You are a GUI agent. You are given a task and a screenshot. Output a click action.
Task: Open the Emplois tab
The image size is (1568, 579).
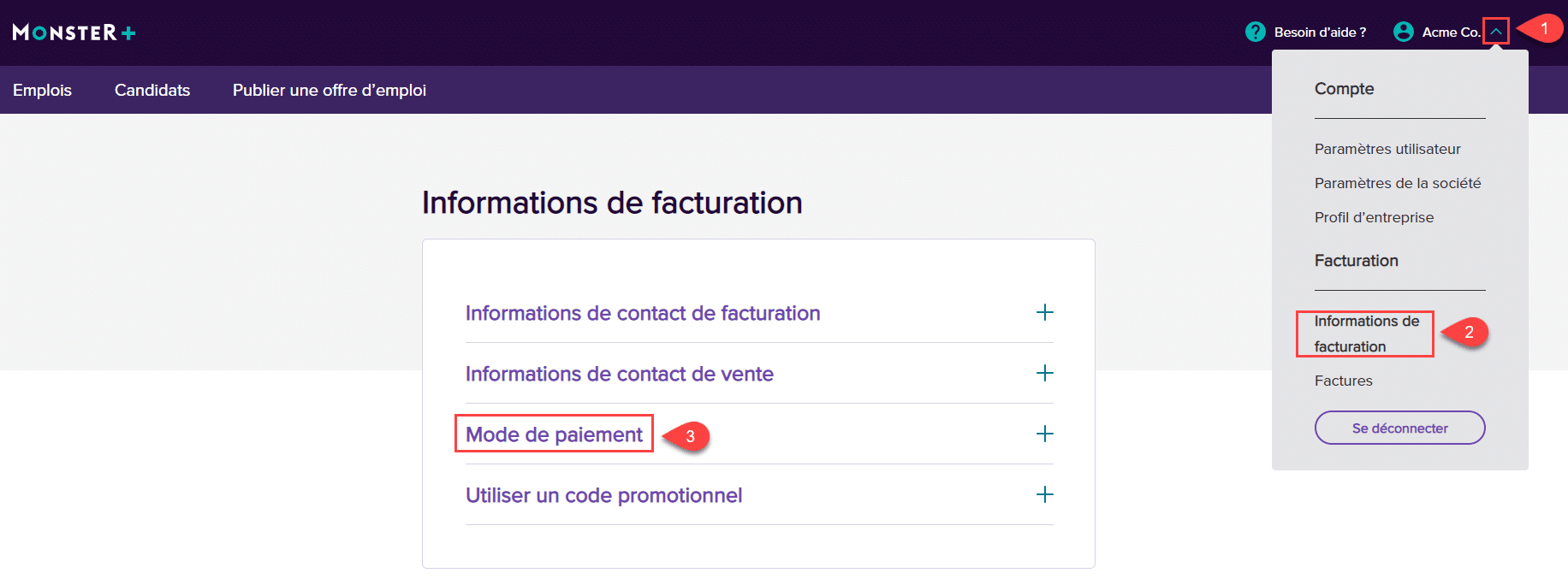[42, 90]
